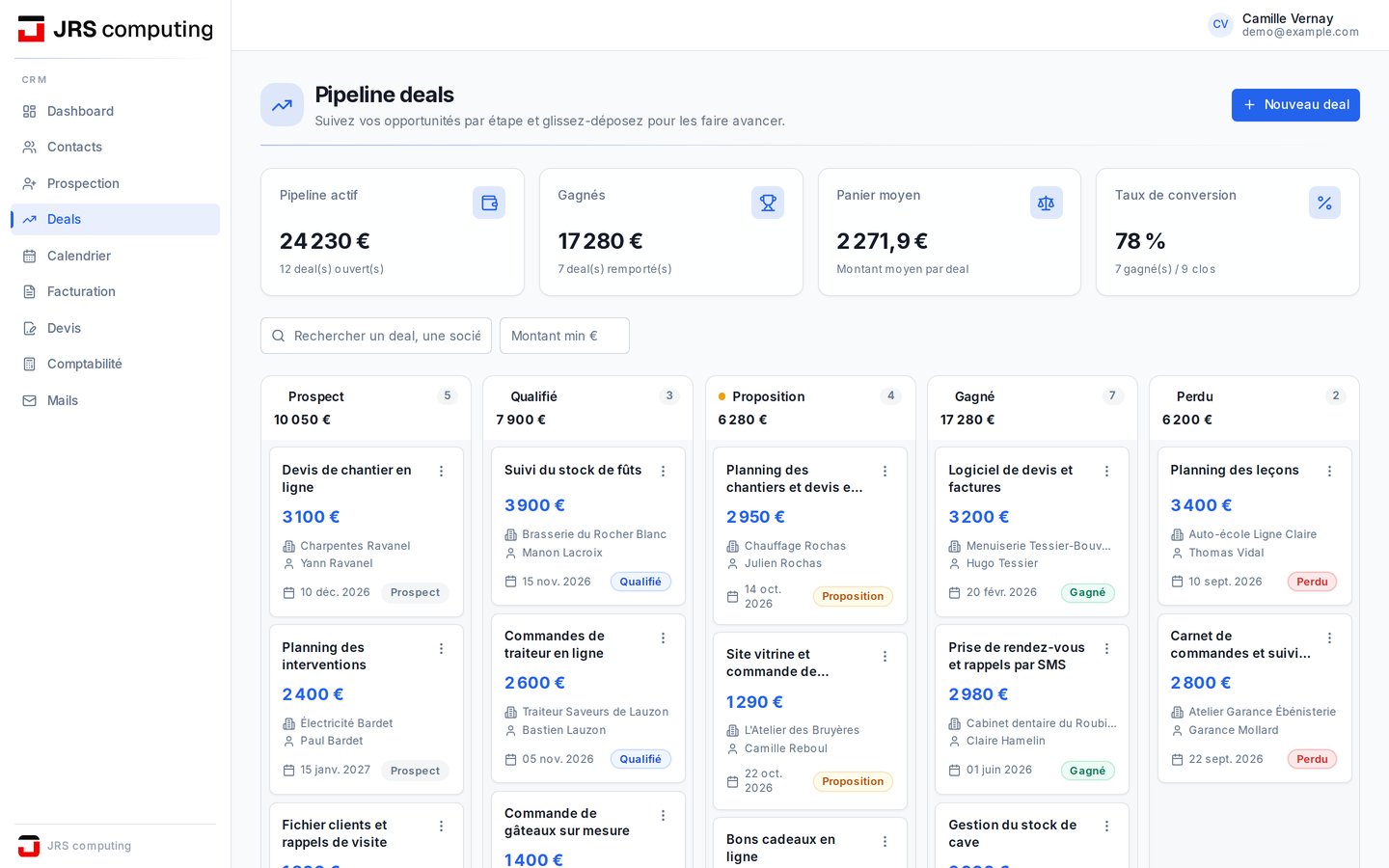Open the Planning des leçons deal title
The height and width of the screenshot is (868, 1389).
pyautogui.click(x=1235, y=470)
